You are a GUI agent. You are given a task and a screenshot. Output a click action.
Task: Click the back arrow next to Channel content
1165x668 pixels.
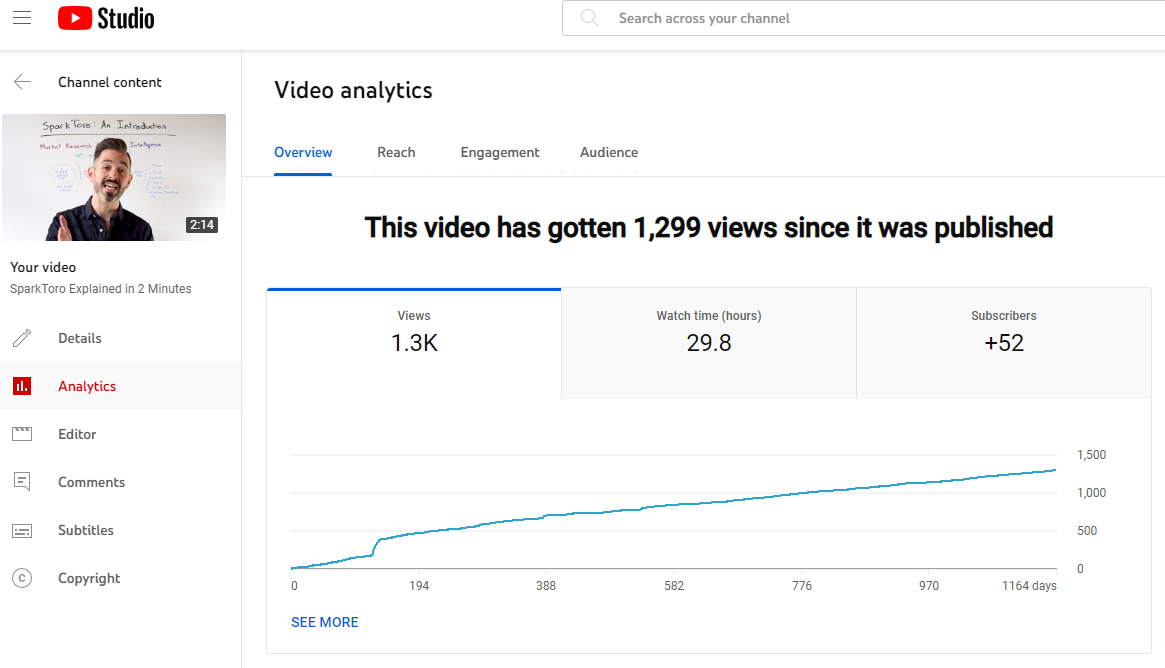coord(22,82)
